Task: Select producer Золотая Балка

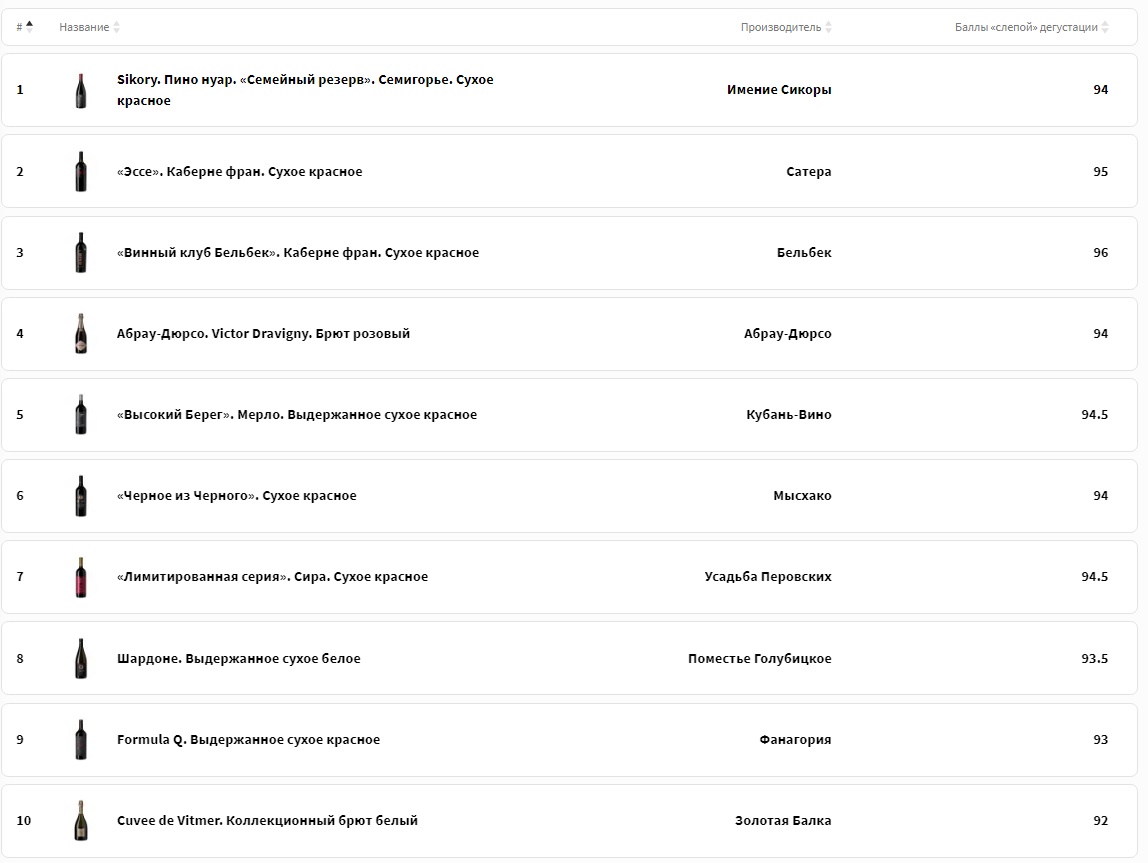Action: click(782, 821)
